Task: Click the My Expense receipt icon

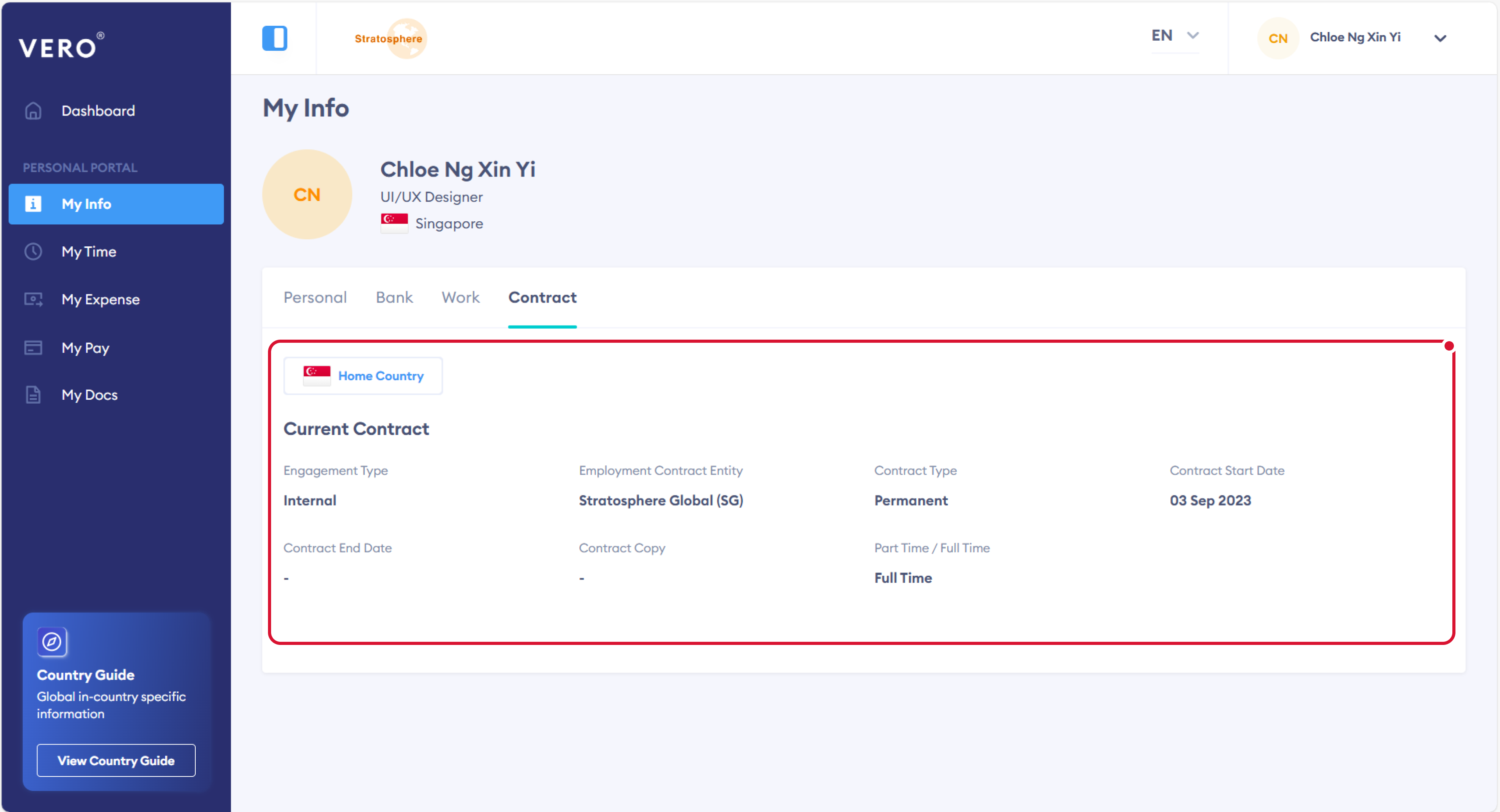Action: click(33, 299)
